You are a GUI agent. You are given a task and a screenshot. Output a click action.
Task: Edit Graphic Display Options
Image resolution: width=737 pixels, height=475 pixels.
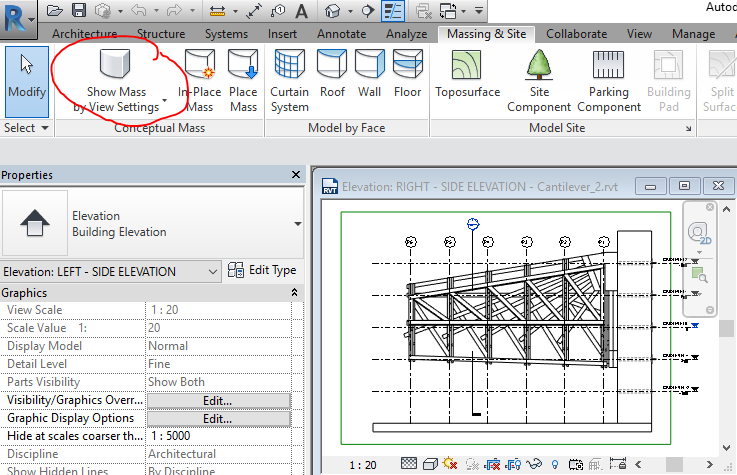point(219,419)
